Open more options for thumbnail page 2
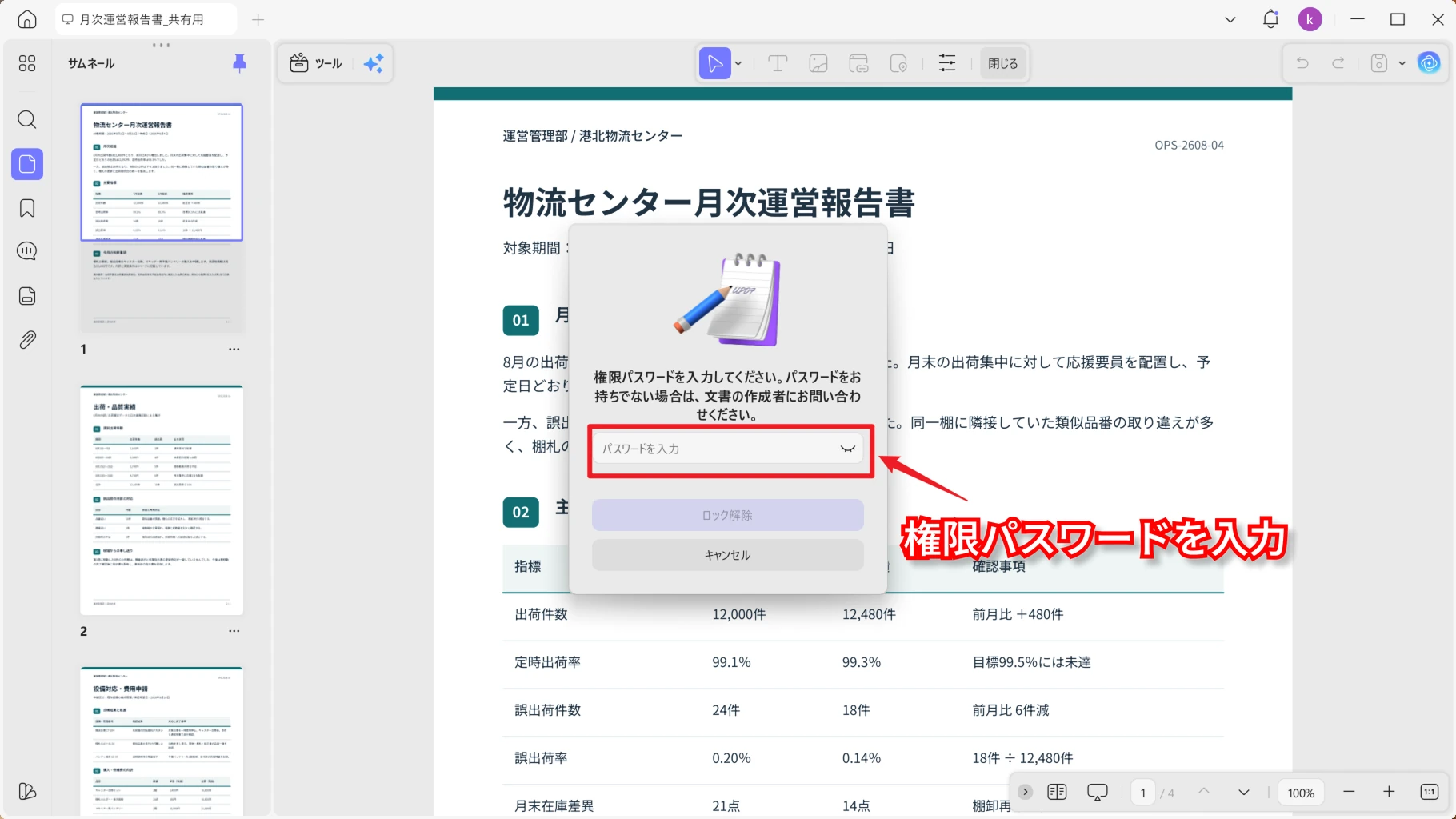Screen dimensions: 1456x819 coord(234,631)
